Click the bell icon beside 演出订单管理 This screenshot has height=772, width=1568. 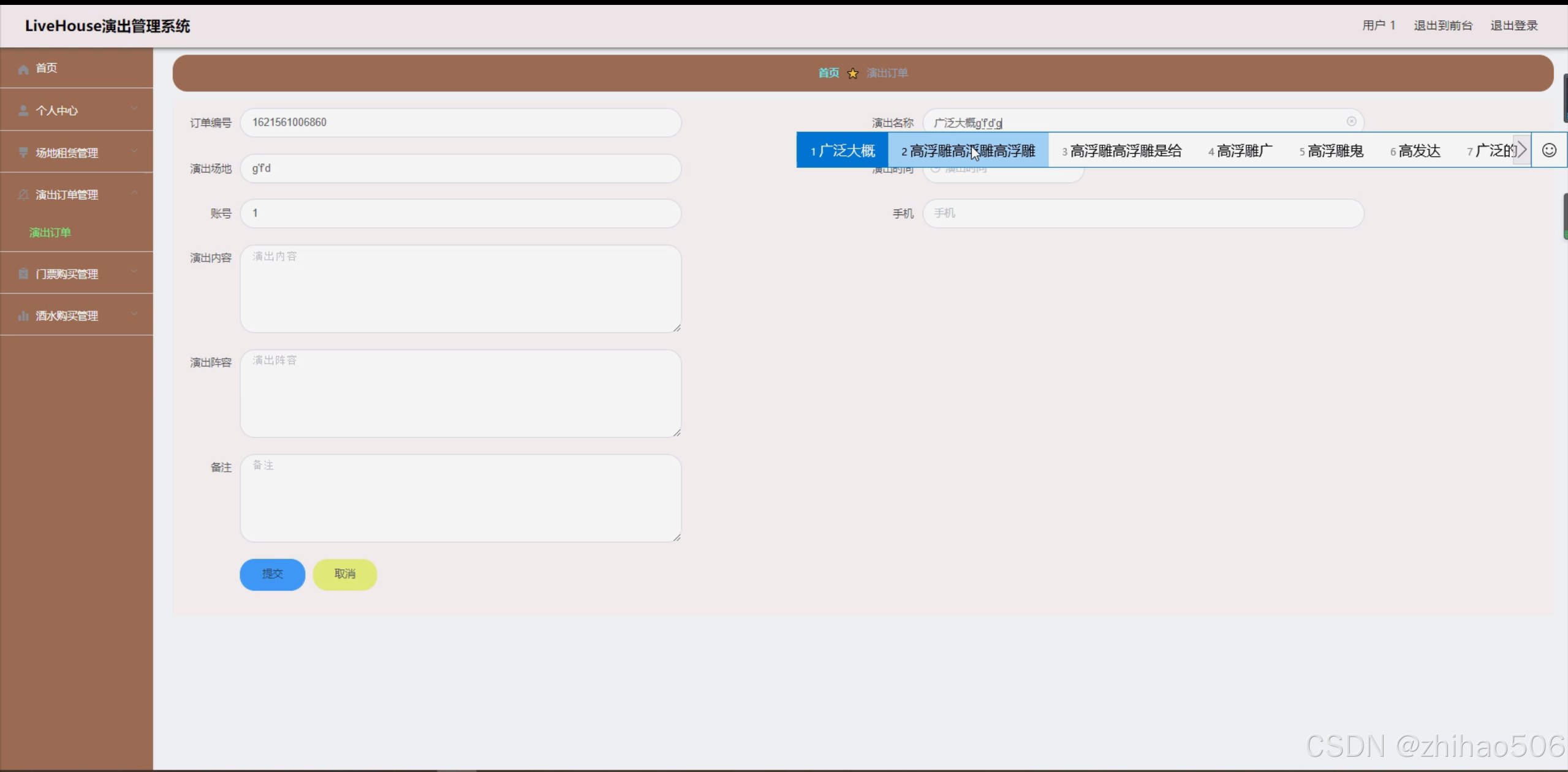23,194
